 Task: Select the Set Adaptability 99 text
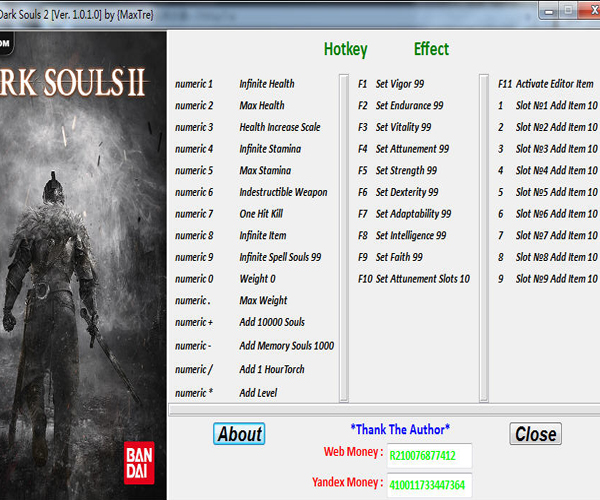coord(414,214)
